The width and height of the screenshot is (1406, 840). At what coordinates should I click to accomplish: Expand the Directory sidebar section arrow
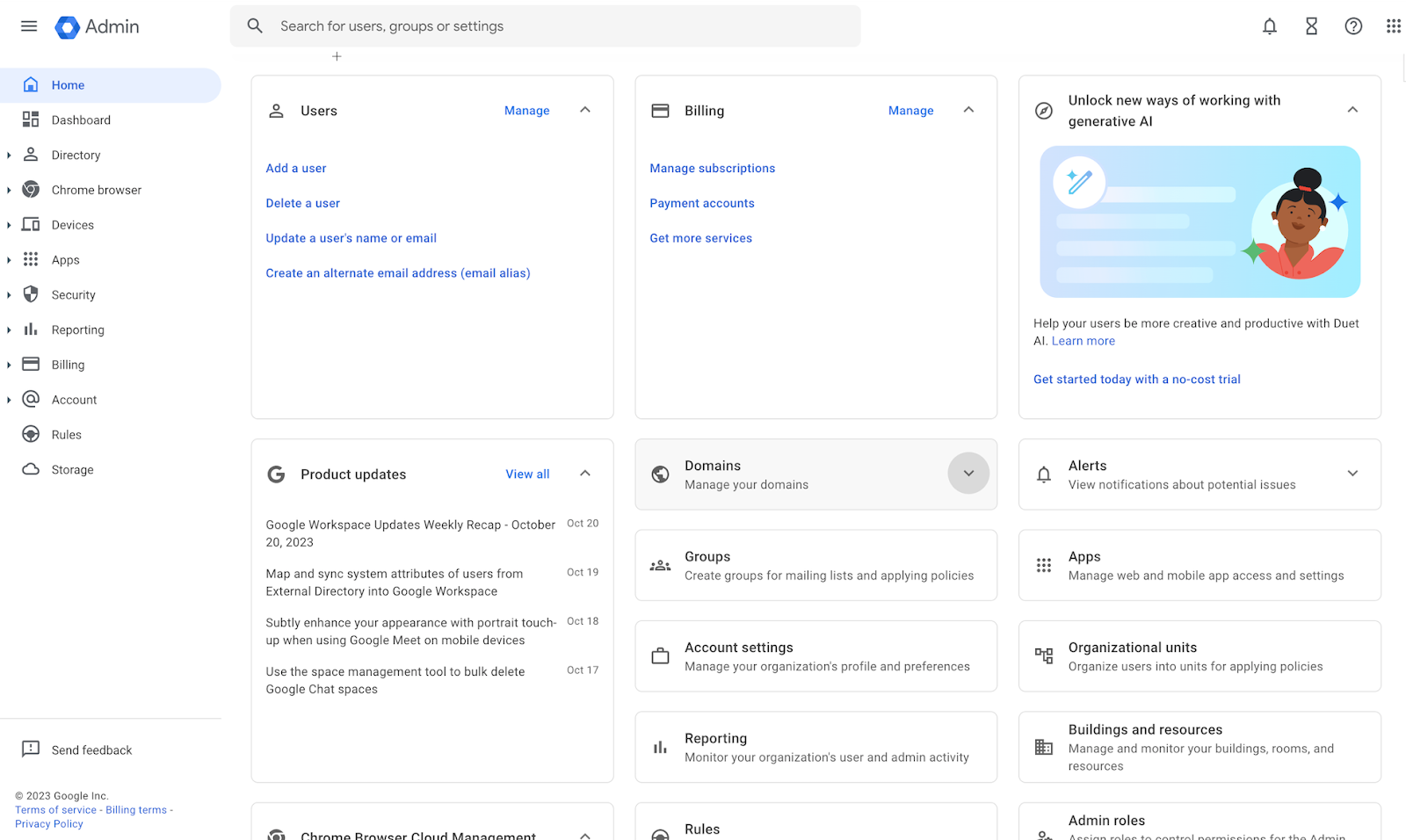click(x=9, y=156)
